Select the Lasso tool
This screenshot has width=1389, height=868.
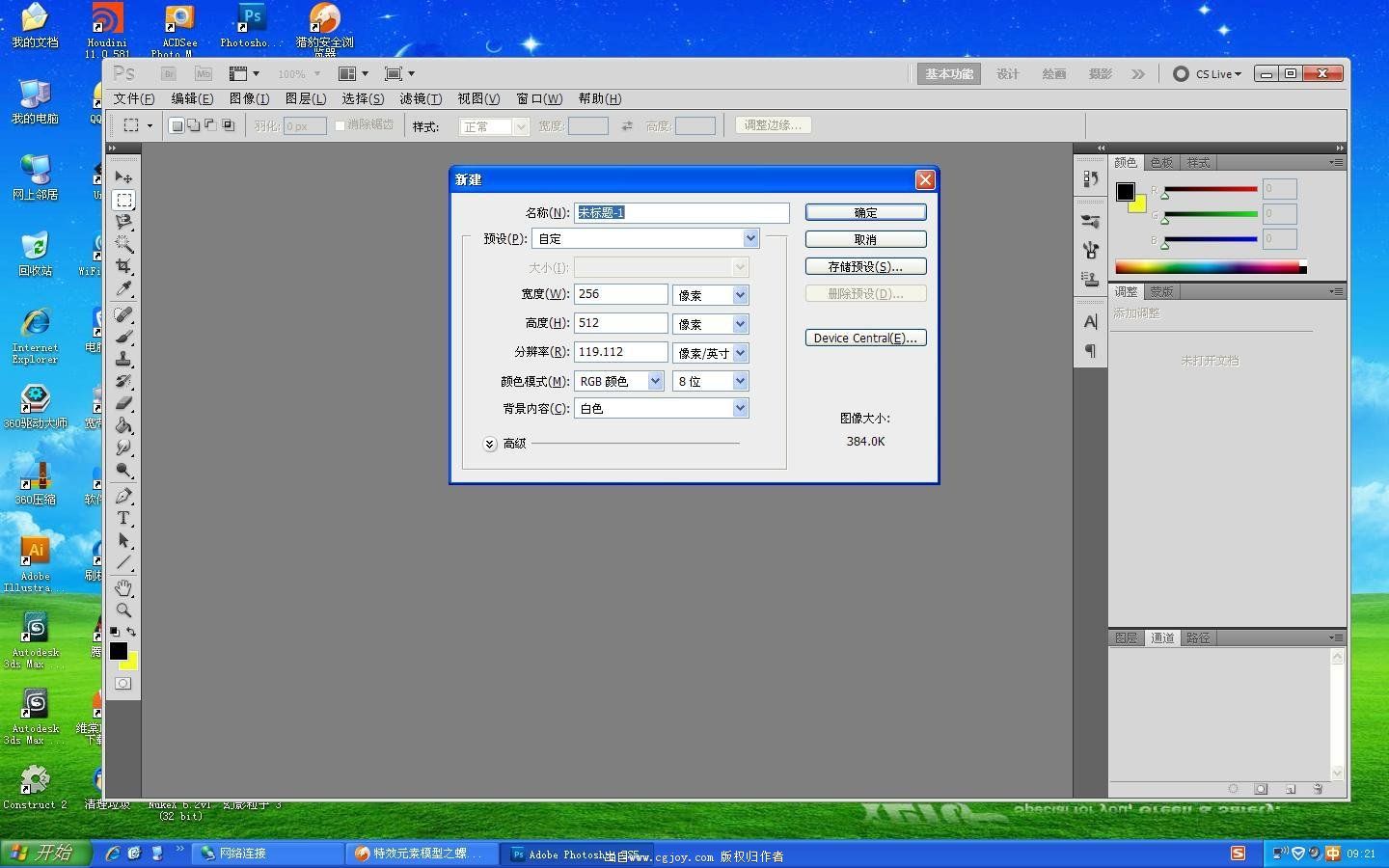123,222
